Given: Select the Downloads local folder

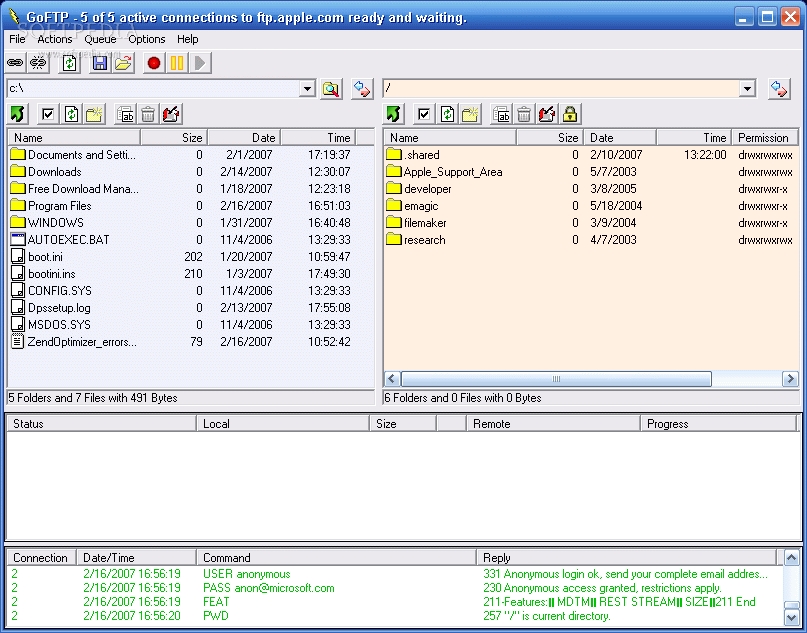Looking at the screenshot, I should click(55, 172).
